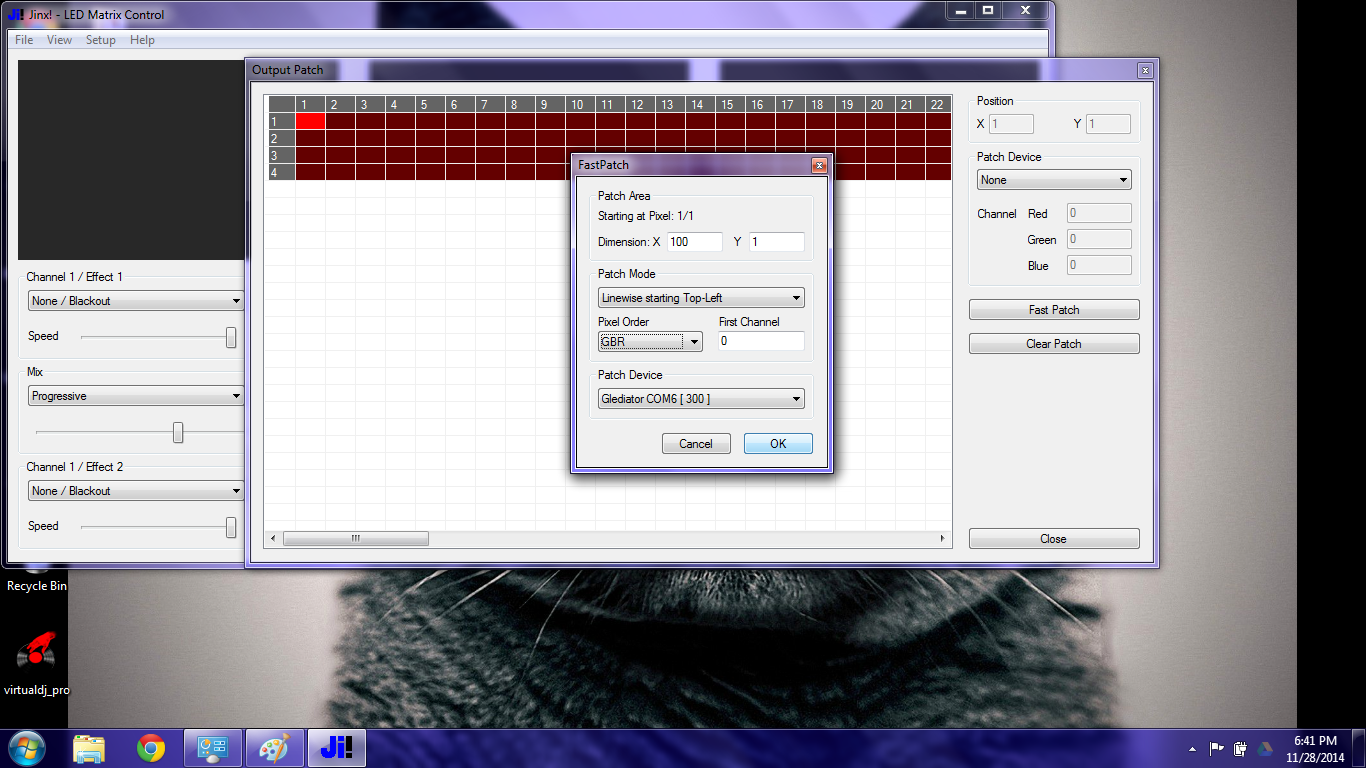Click the Fast Patch button

pyautogui.click(x=1054, y=310)
